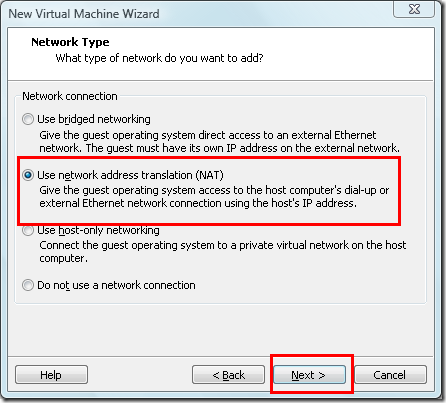Go to previous step with Back

coord(228,375)
